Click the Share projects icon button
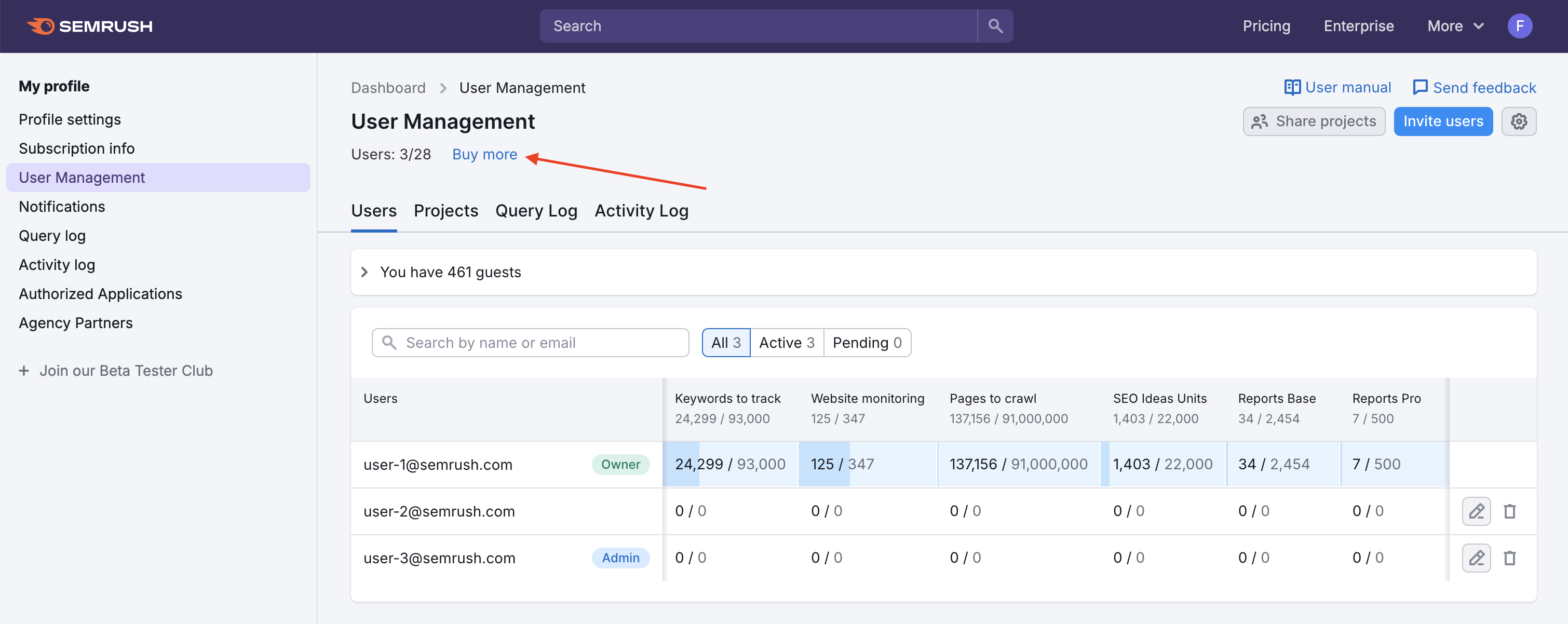This screenshot has height=624, width=1568. click(x=1261, y=121)
